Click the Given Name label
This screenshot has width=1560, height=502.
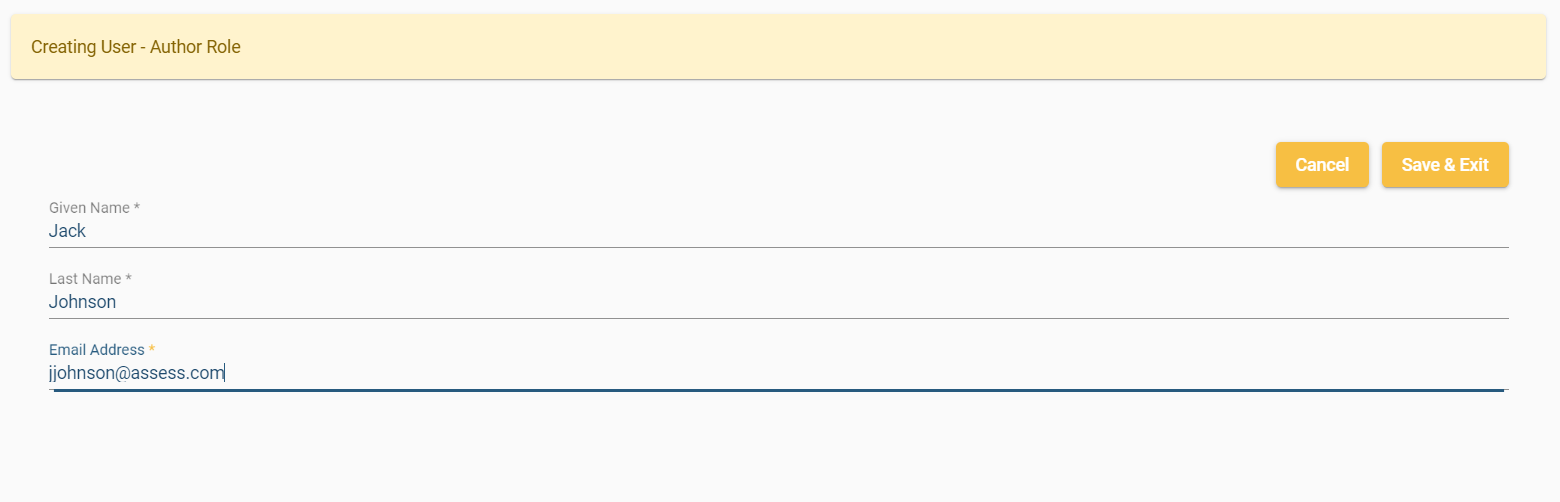(89, 208)
